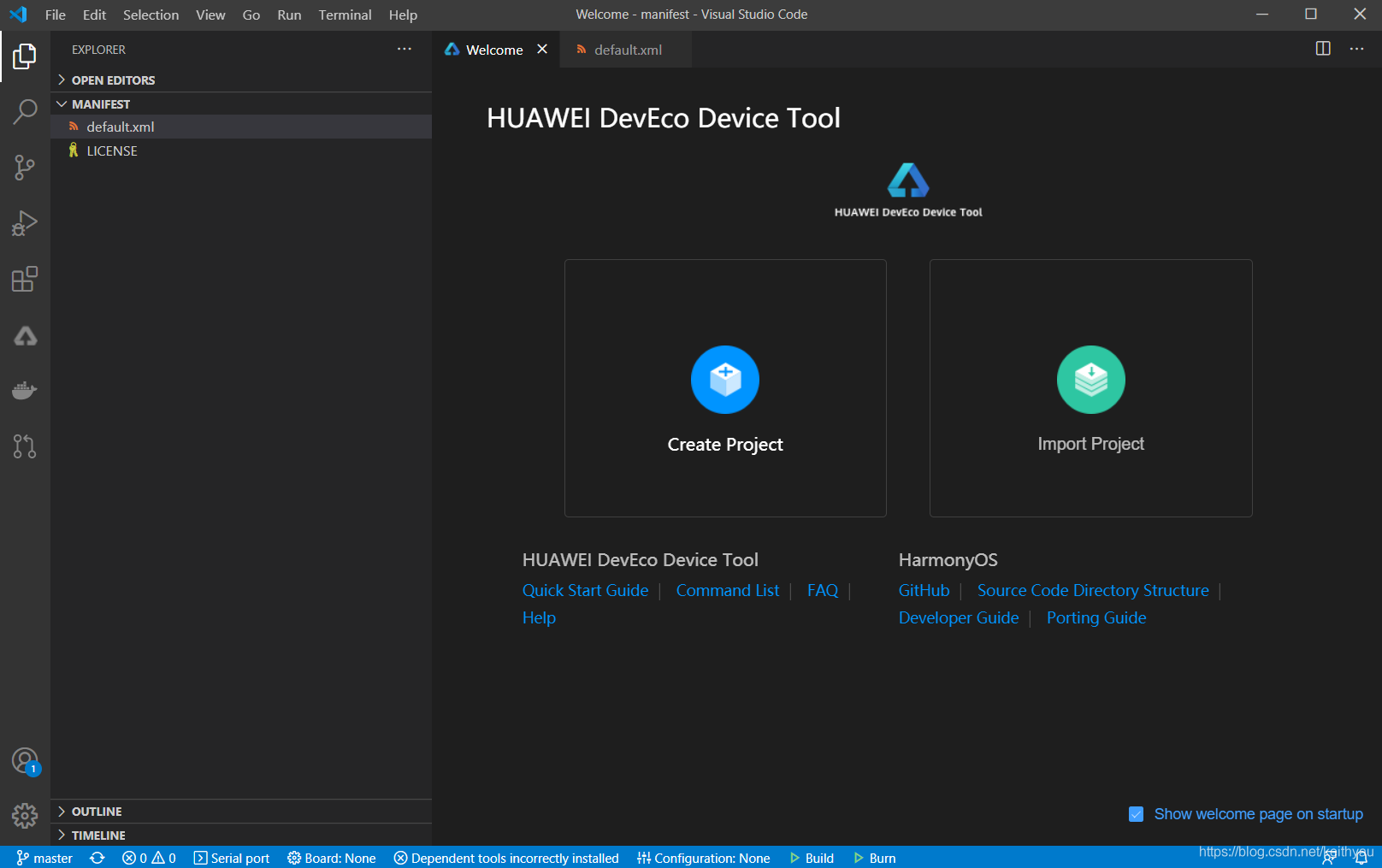1382x868 pixels.
Task: Collapse the MANIFEST folder section
Action: [x=241, y=103]
